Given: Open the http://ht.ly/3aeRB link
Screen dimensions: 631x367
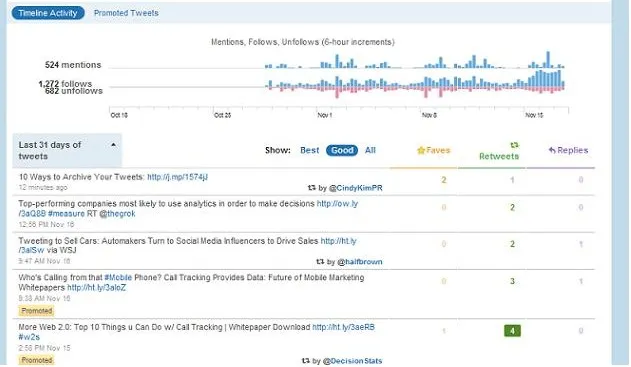Looking at the screenshot, I should (x=344, y=327).
